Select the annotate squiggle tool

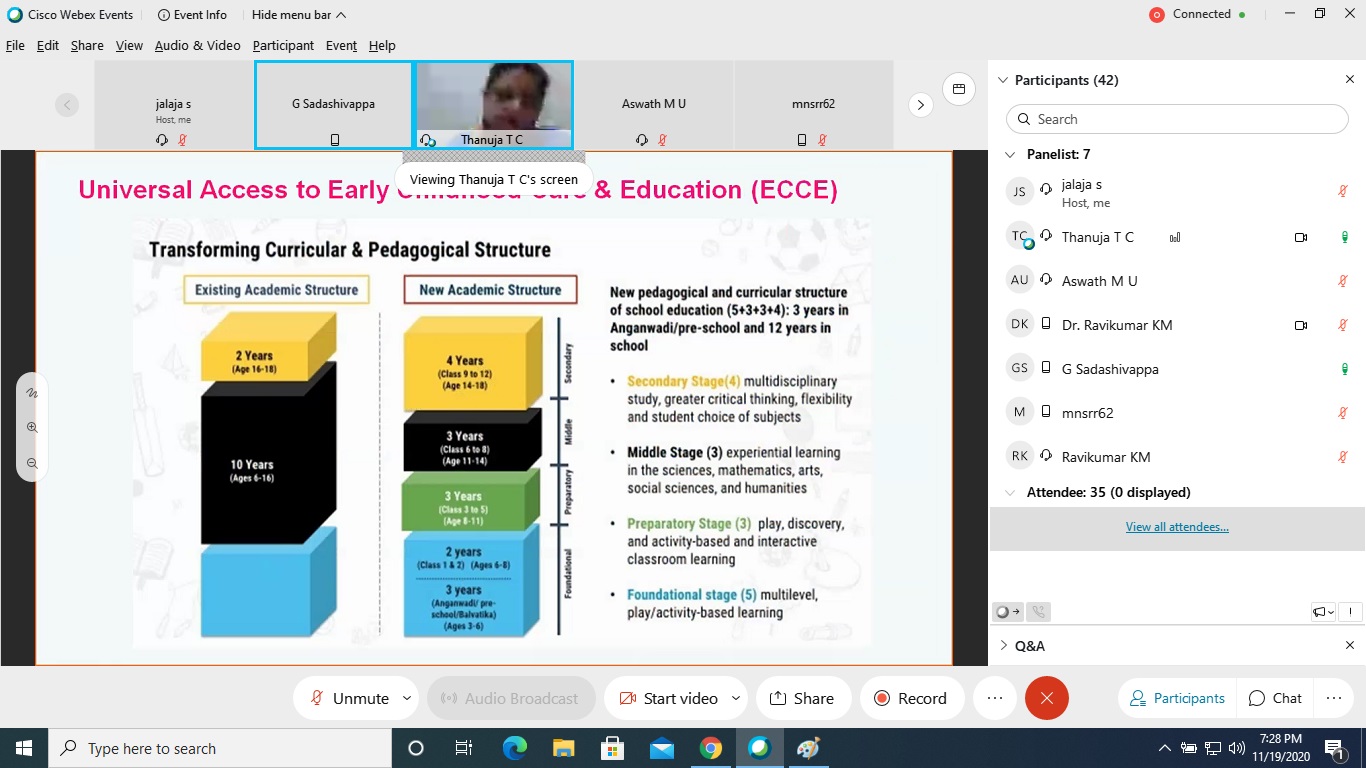pyautogui.click(x=32, y=393)
